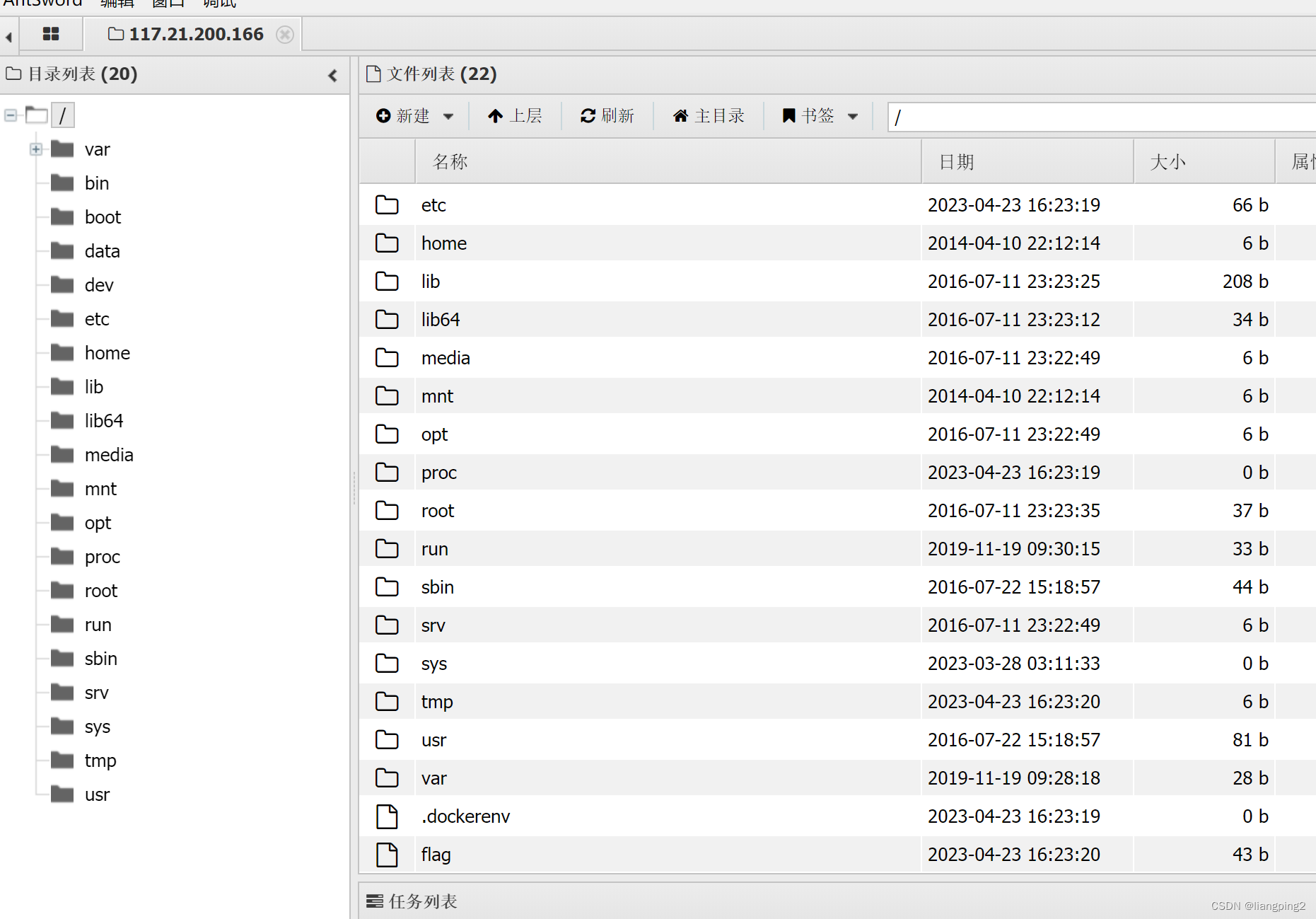The width and height of the screenshot is (1316, 919).
Task: Open the 新建 dropdown arrow
Action: 448,116
